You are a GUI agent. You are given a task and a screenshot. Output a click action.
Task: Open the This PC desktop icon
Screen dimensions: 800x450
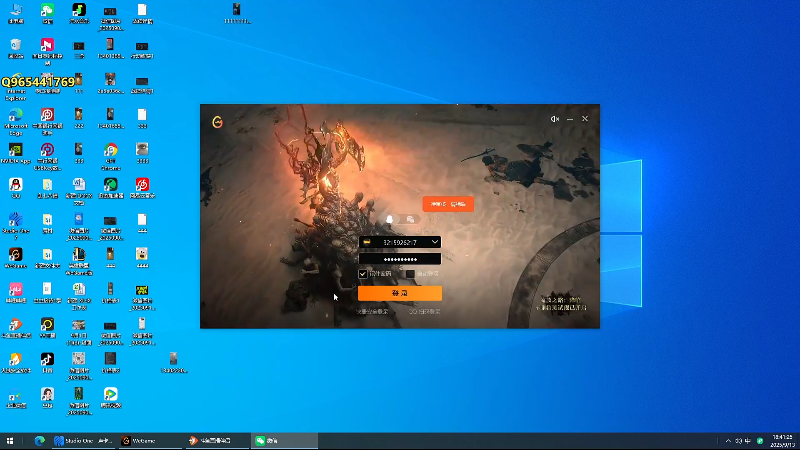pyautogui.click(x=16, y=14)
